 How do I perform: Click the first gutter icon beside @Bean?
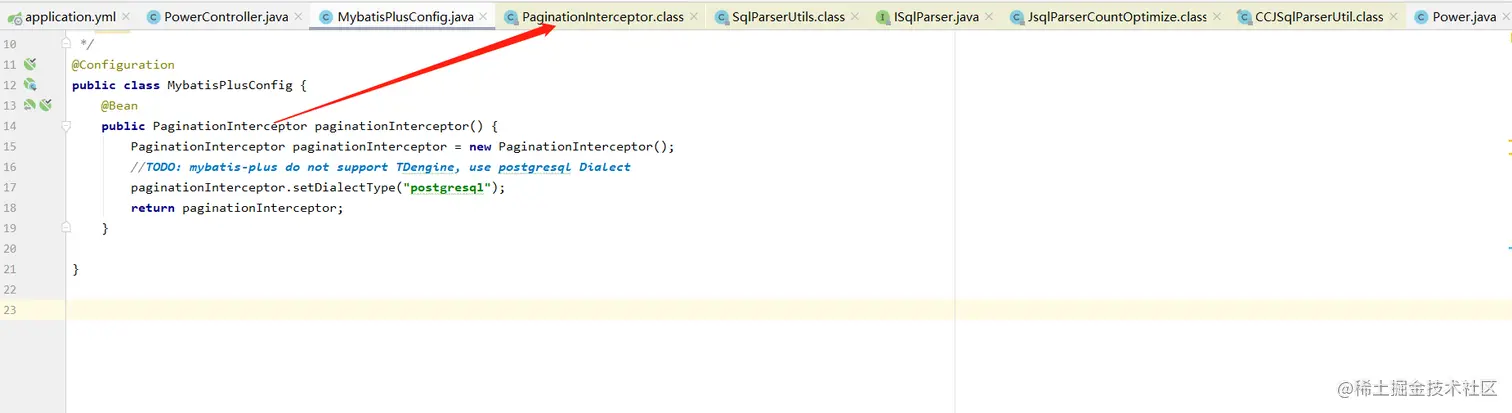30,105
